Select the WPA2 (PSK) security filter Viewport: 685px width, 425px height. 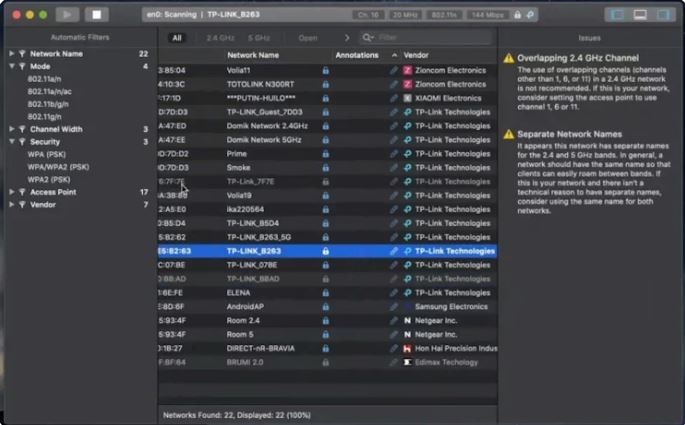click(48, 180)
